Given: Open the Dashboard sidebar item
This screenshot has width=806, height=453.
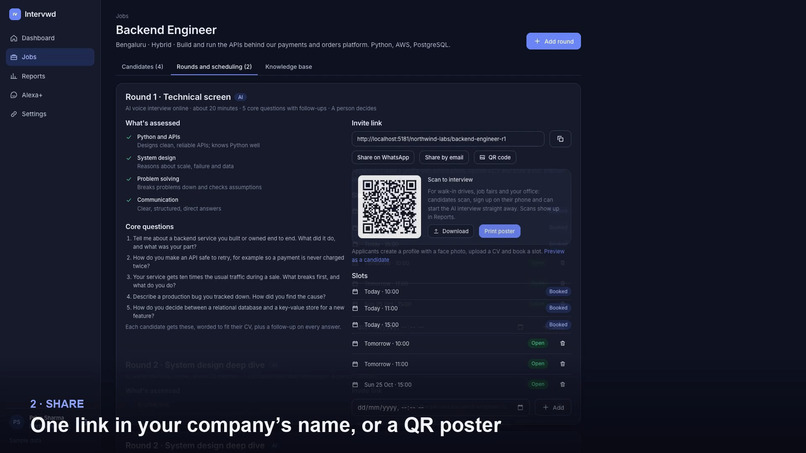Looking at the screenshot, I should (x=50, y=38).
